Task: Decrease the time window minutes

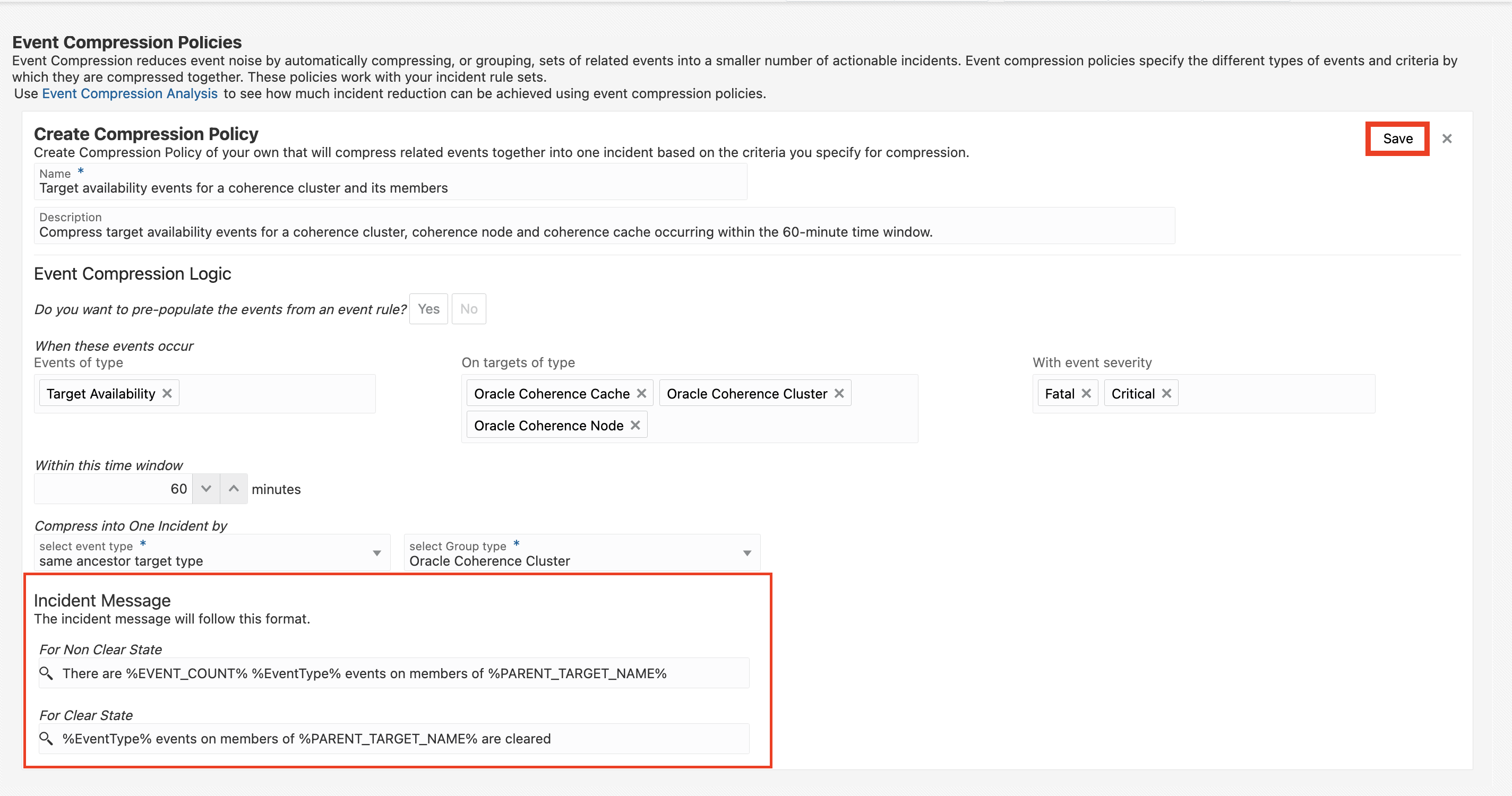Action: [206, 489]
